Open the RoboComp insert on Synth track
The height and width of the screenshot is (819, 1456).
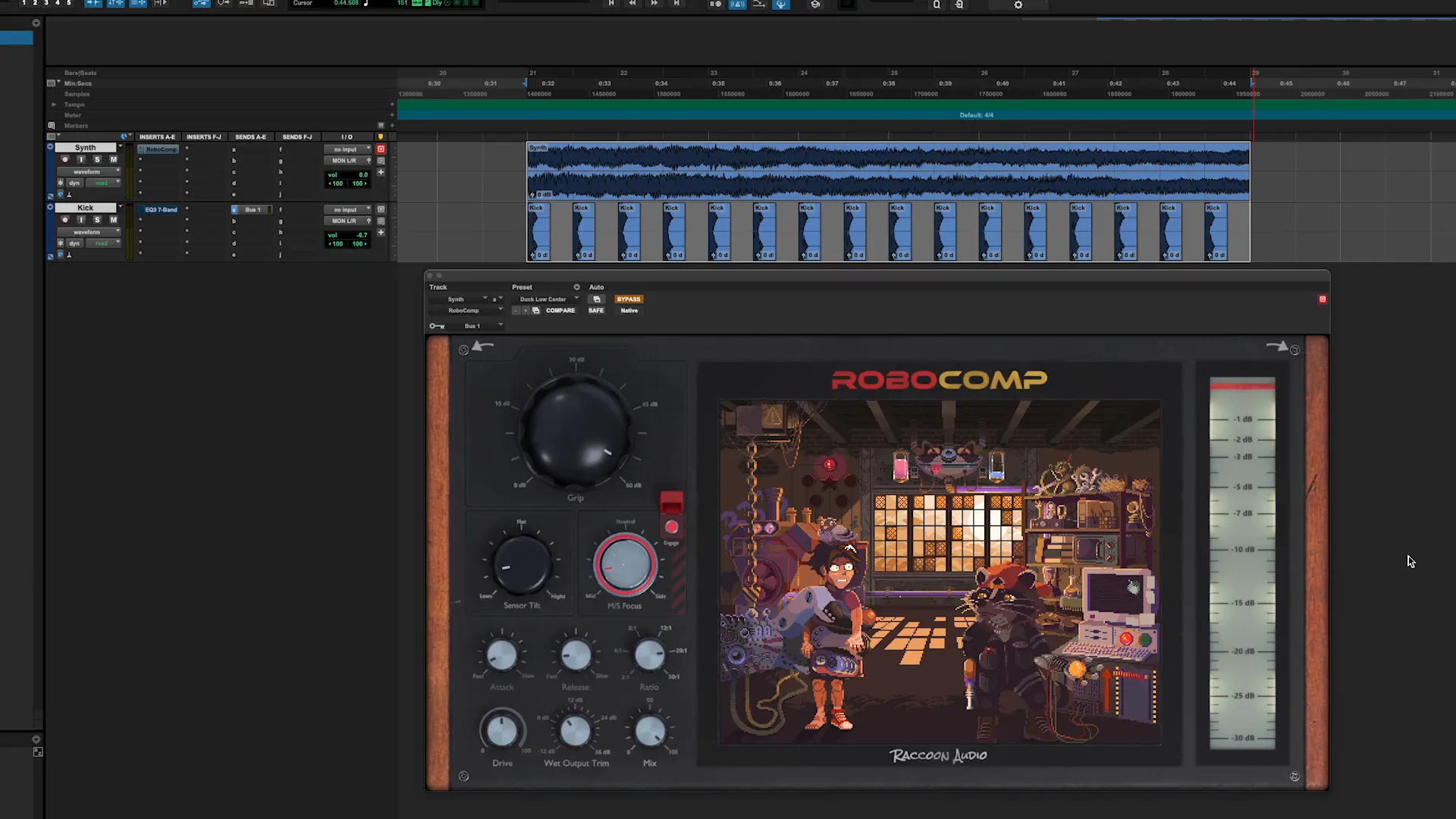coord(158,149)
